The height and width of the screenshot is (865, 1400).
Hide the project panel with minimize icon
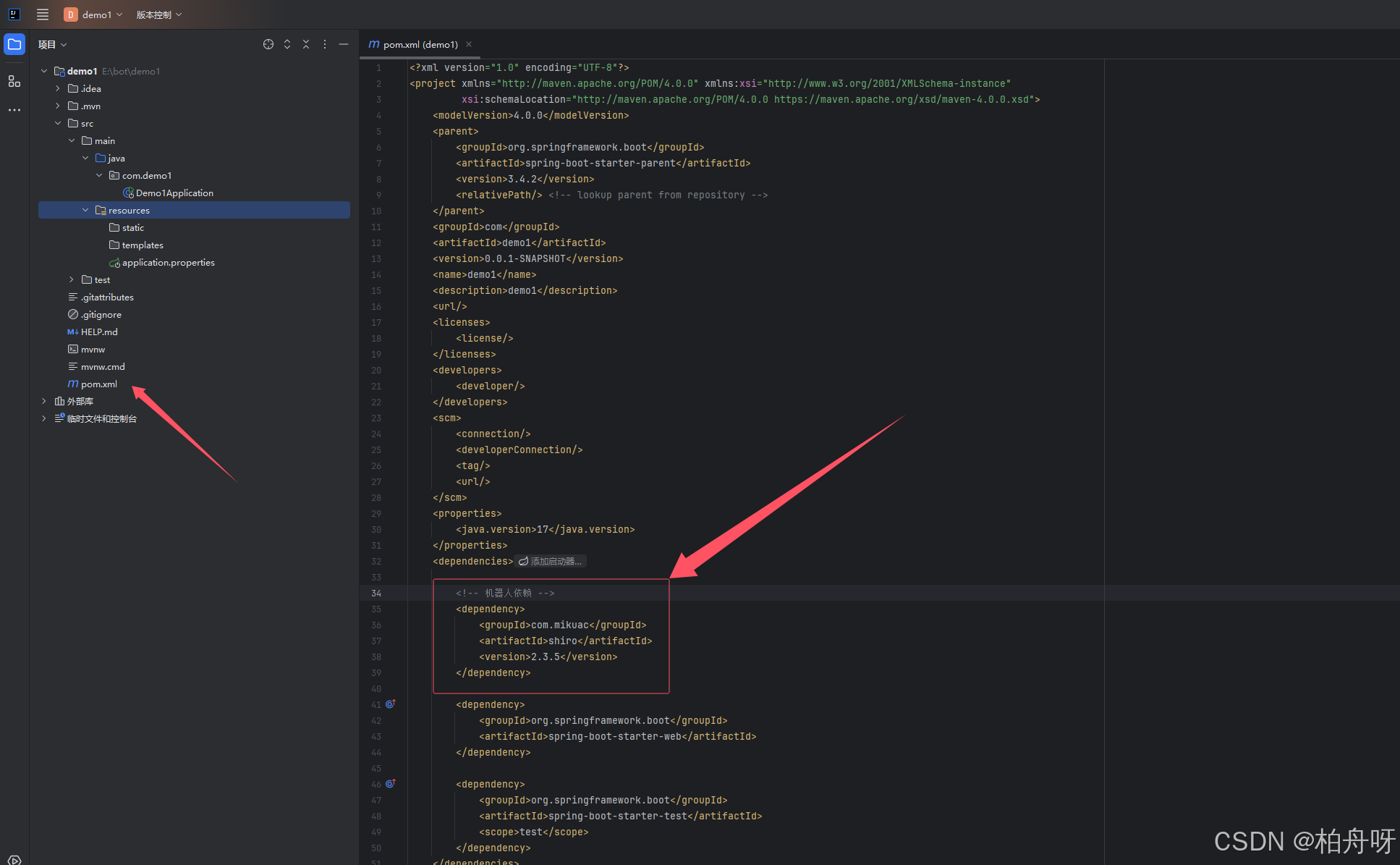344,45
